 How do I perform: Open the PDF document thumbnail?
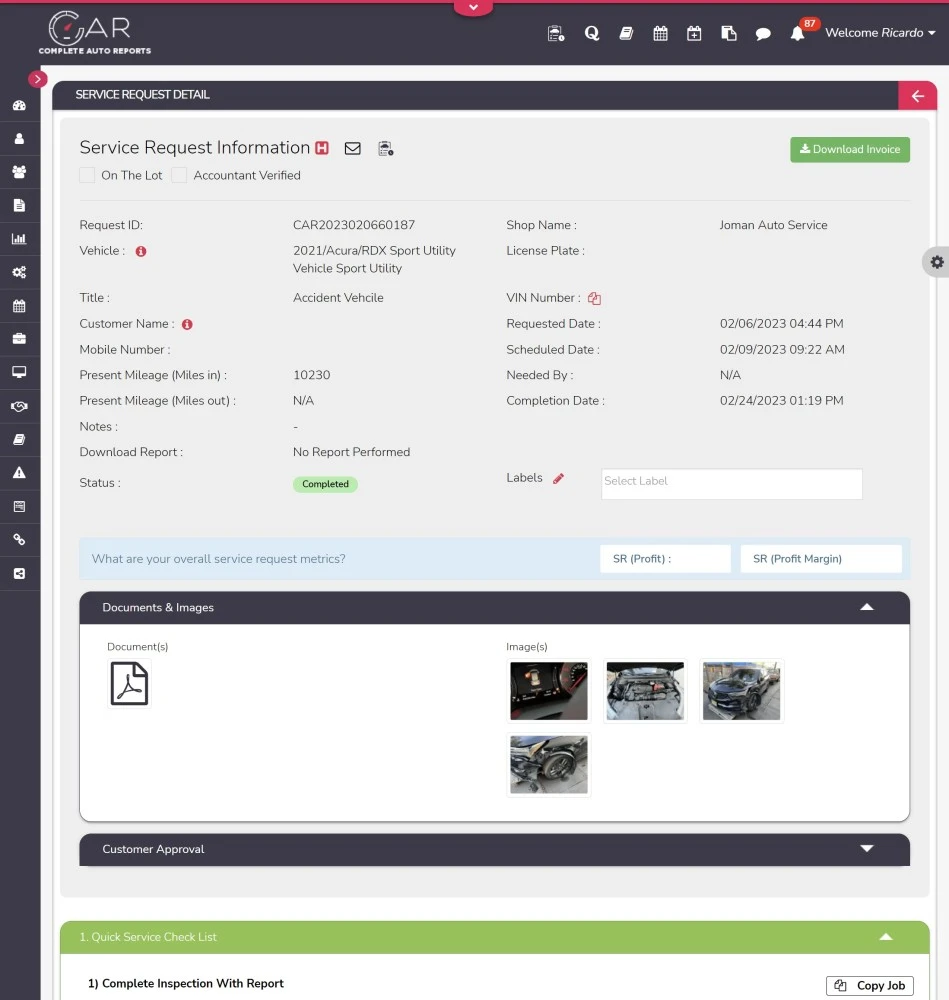129,683
